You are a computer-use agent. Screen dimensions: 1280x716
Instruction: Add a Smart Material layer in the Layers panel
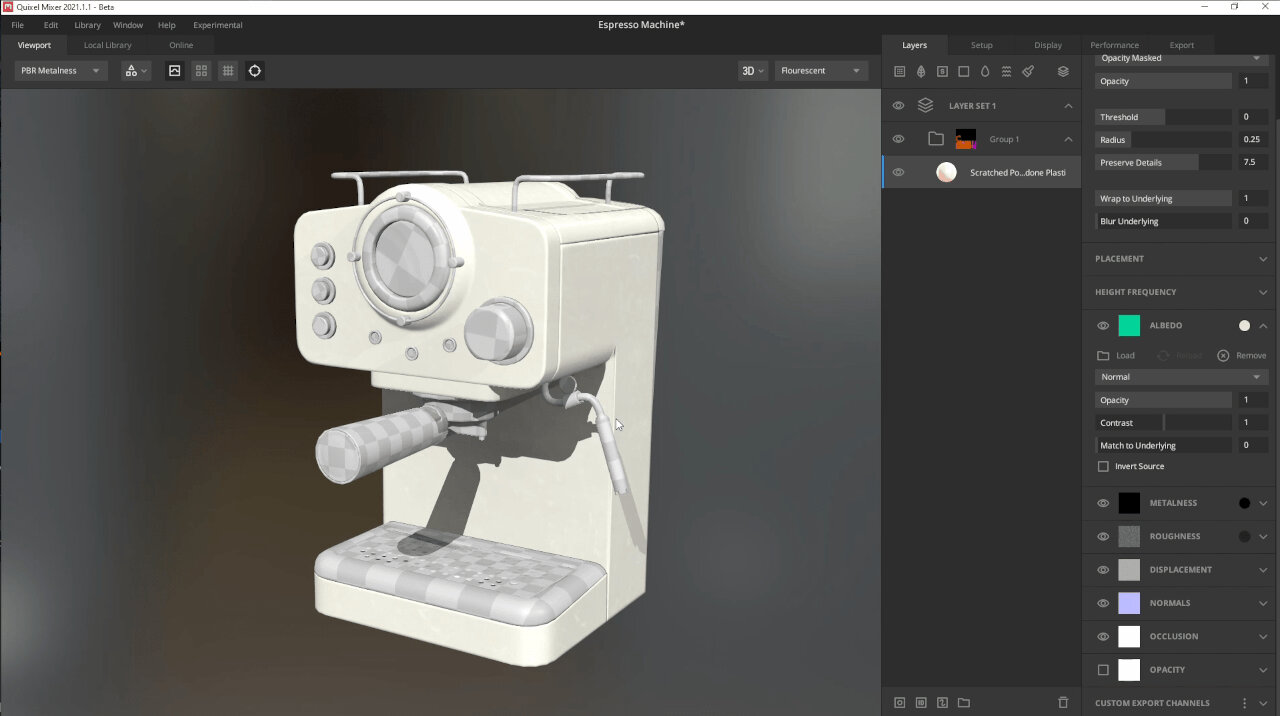942,71
